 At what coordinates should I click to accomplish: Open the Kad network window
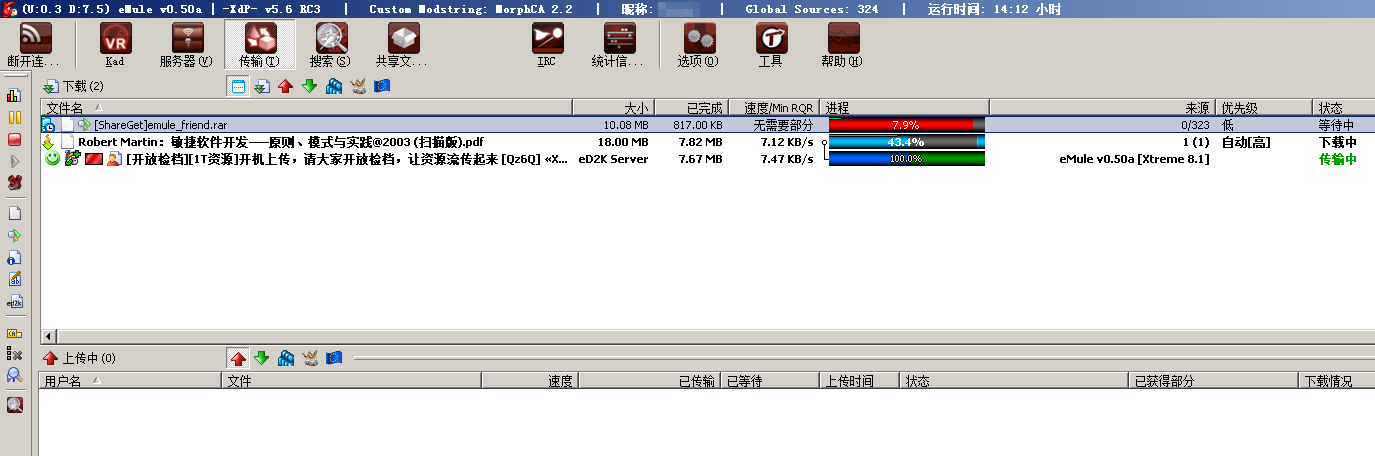click(x=115, y=45)
